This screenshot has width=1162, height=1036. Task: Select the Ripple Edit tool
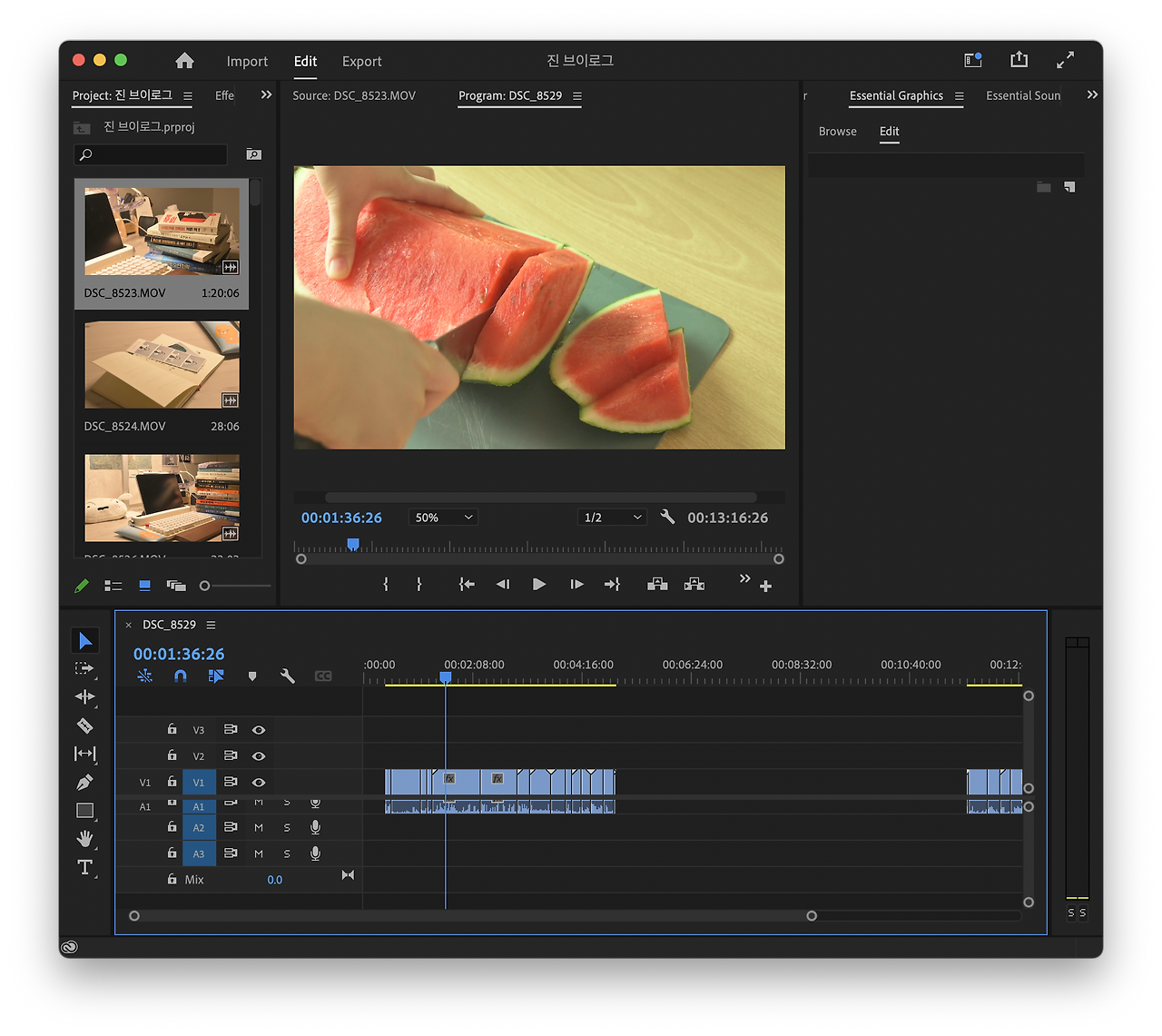tap(84, 696)
